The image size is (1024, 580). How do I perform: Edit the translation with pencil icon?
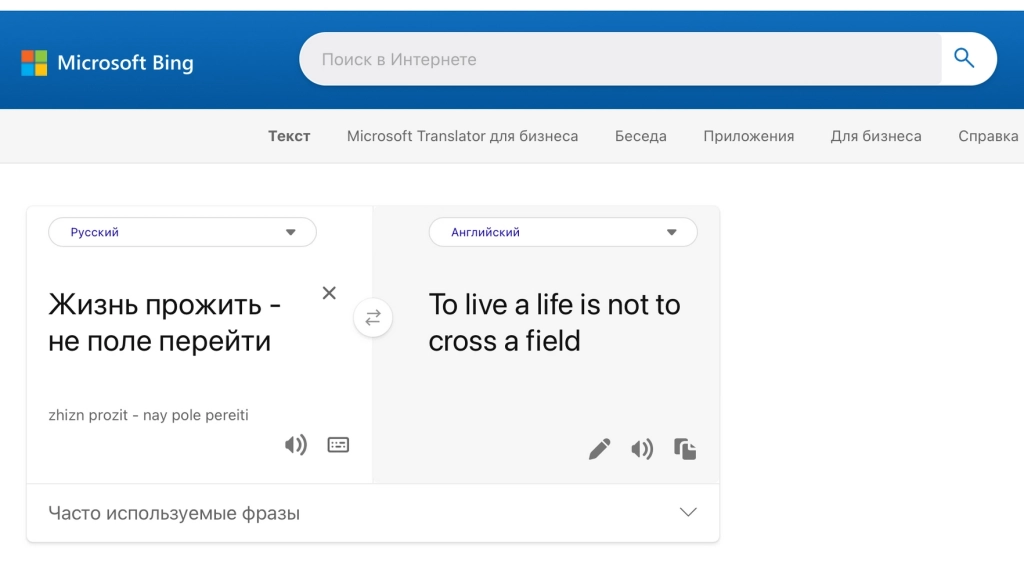pos(600,449)
